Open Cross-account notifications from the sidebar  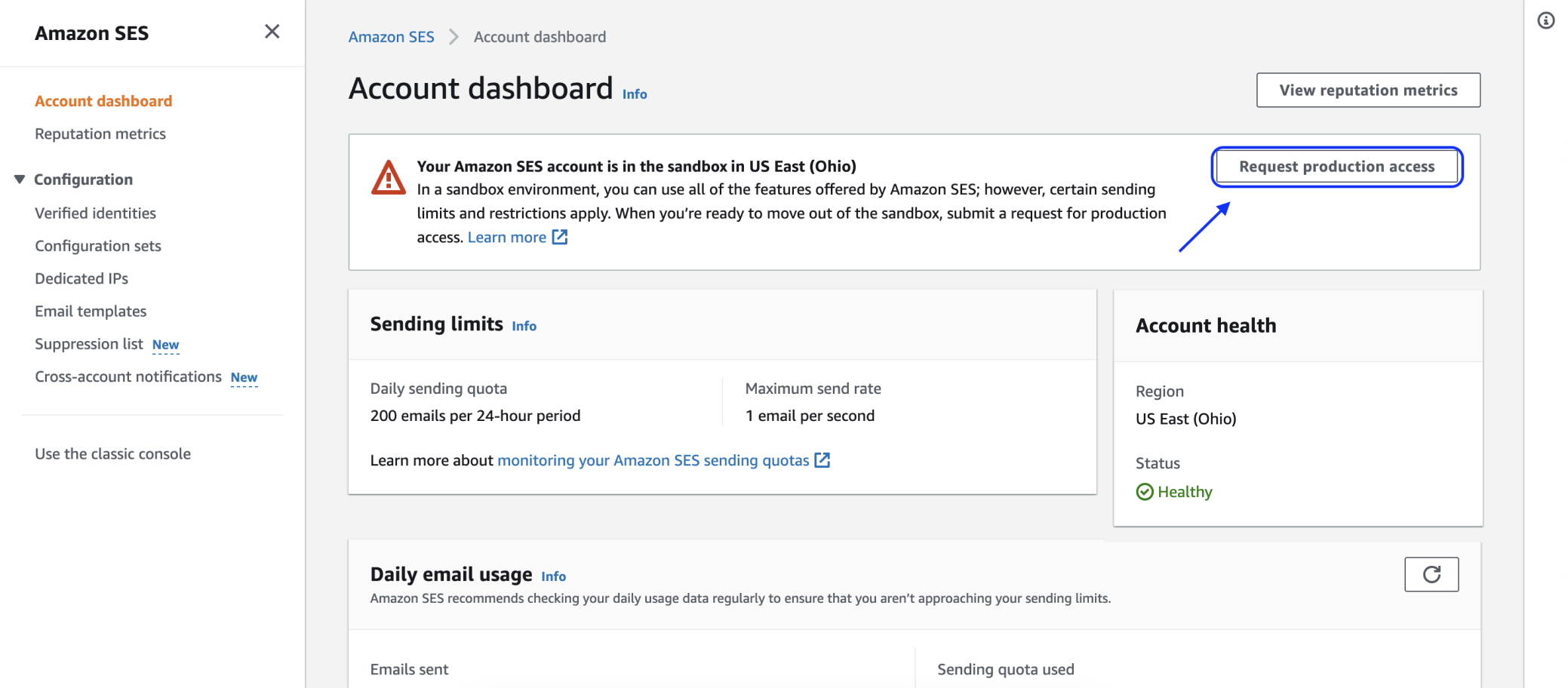pyautogui.click(x=128, y=376)
